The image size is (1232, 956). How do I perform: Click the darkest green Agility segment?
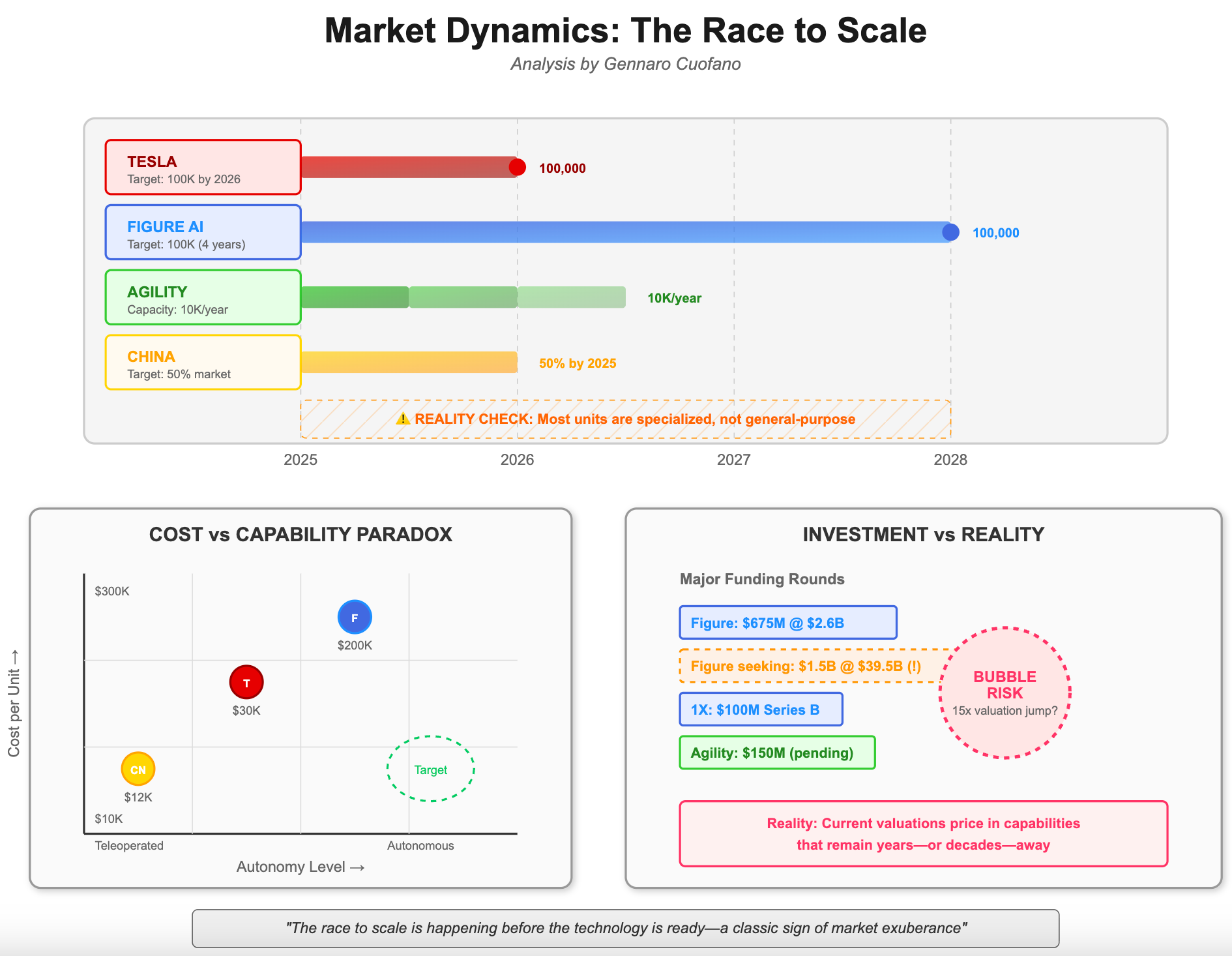click(355, 297)
